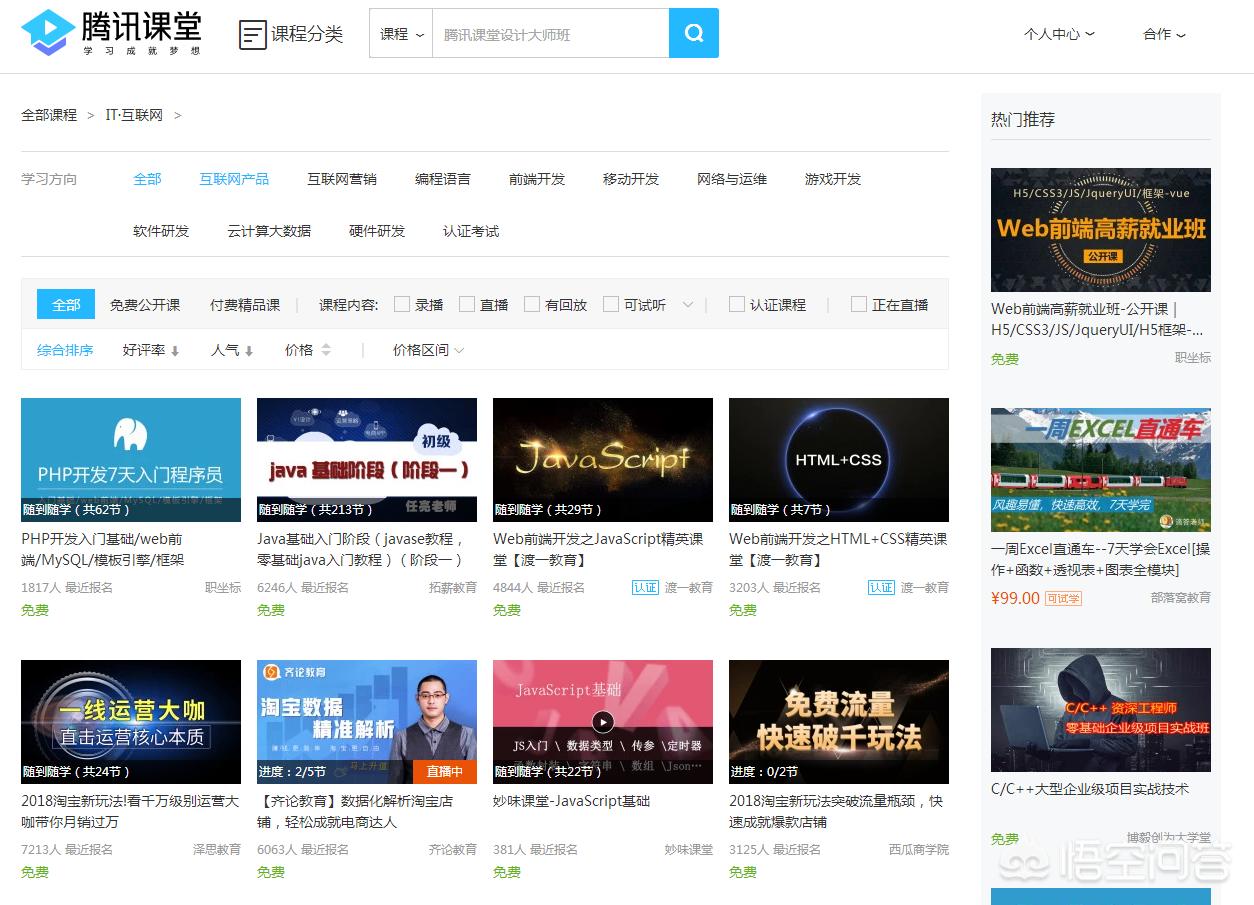Open PHP开发7天入门程序员 thumbnail

pyautogui.click(x=131, y=460)
